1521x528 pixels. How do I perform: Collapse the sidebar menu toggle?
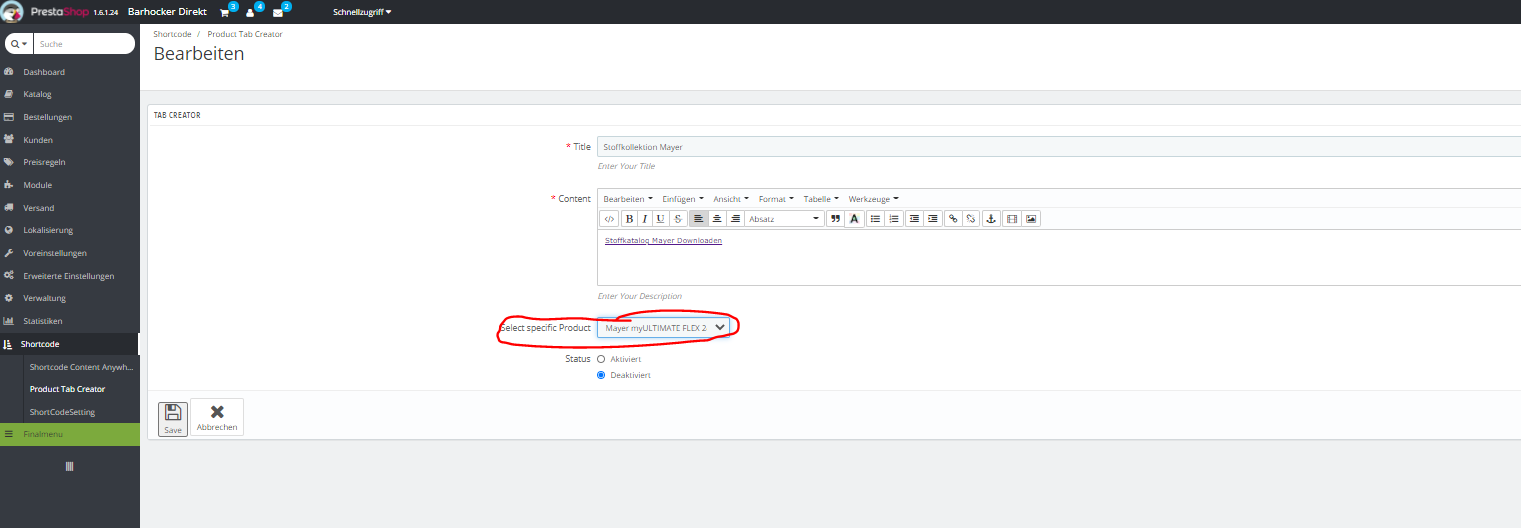pyautogui.click(x=69, y=467)
